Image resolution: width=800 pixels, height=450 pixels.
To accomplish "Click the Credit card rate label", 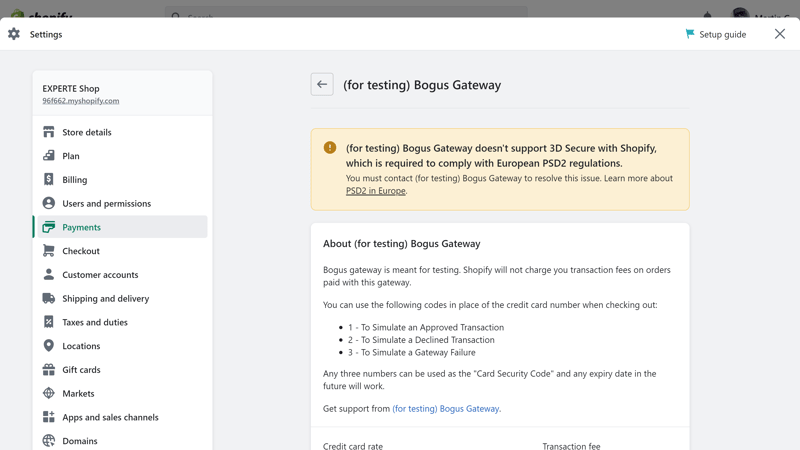I will click(x=353, y=446).
